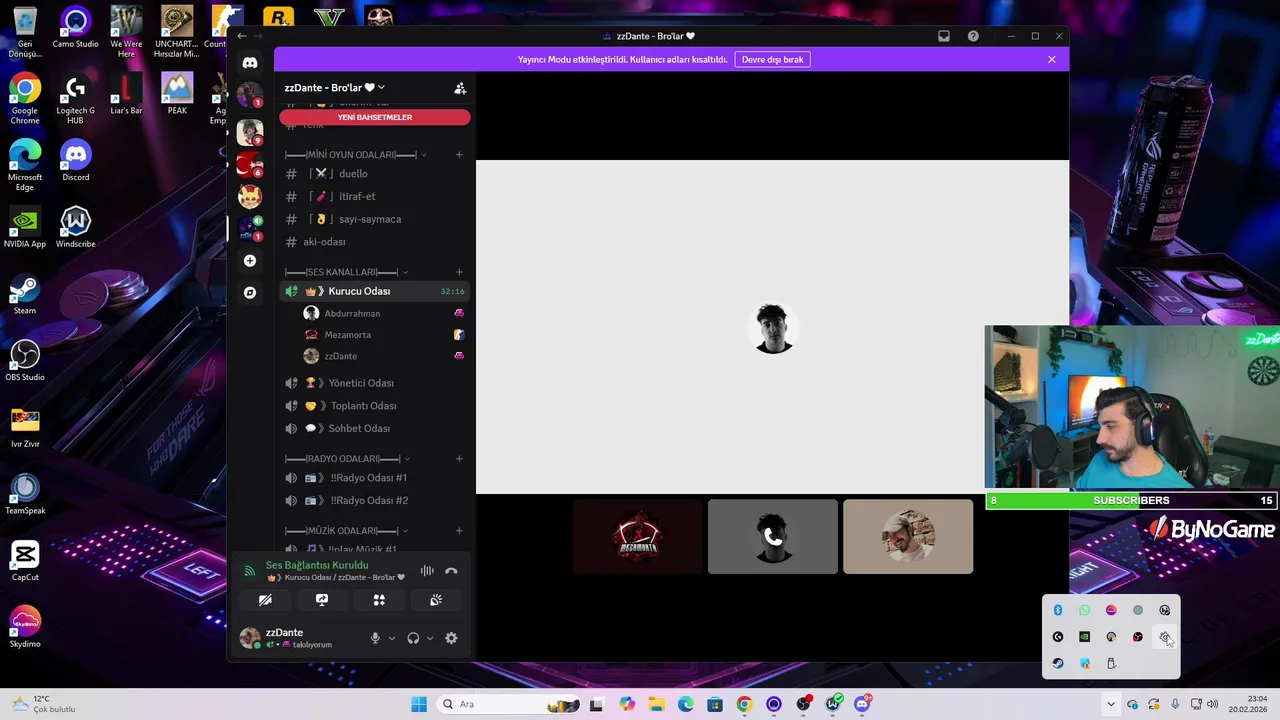Select the Kurucu Odası voice channel

(x=375, y=291)
